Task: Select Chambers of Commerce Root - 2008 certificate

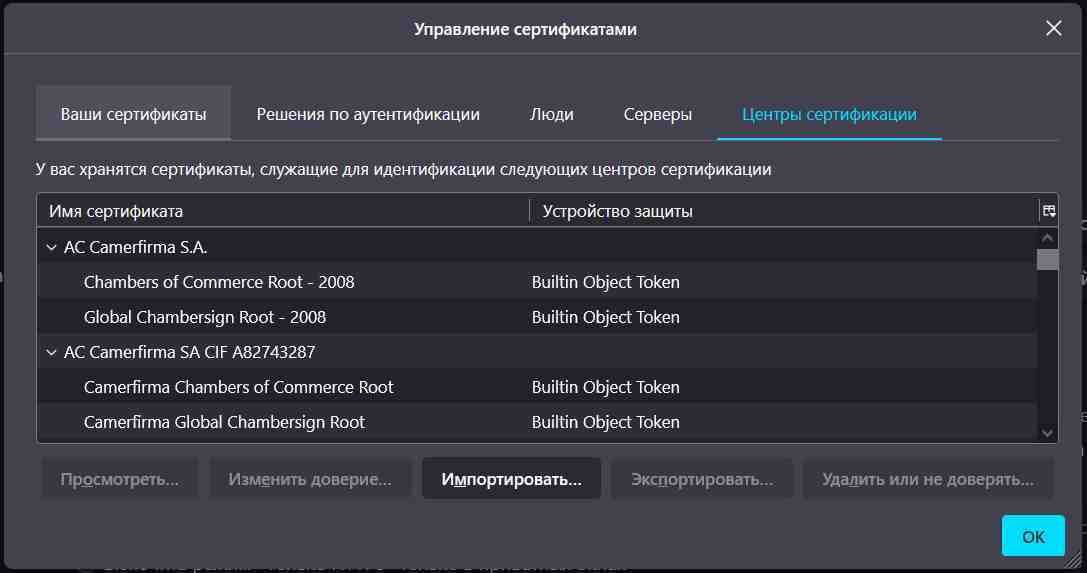Action: click(x=537, y=282)
